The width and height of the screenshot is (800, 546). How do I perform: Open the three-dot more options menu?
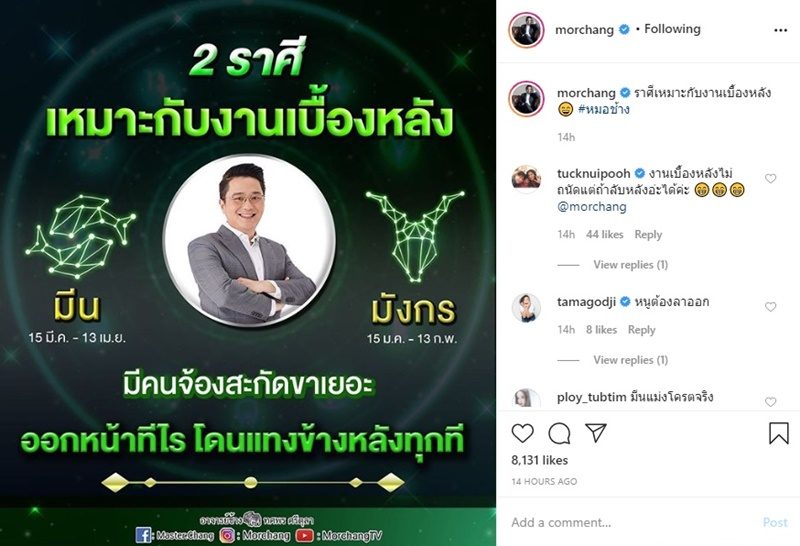781,31
